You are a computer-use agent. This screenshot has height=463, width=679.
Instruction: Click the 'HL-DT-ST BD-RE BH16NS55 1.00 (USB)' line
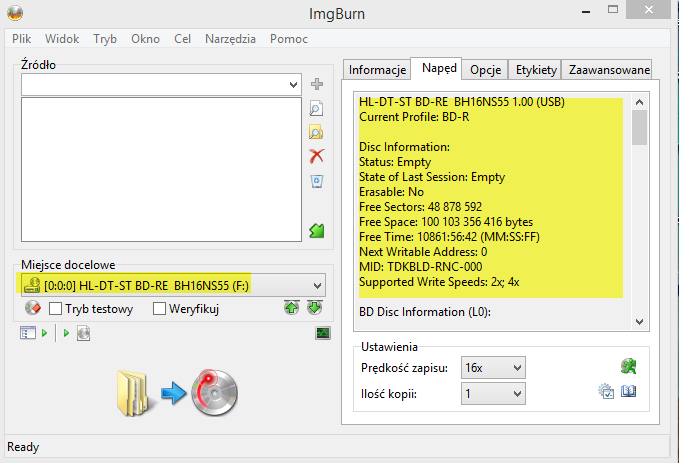(x=462, y=102)
